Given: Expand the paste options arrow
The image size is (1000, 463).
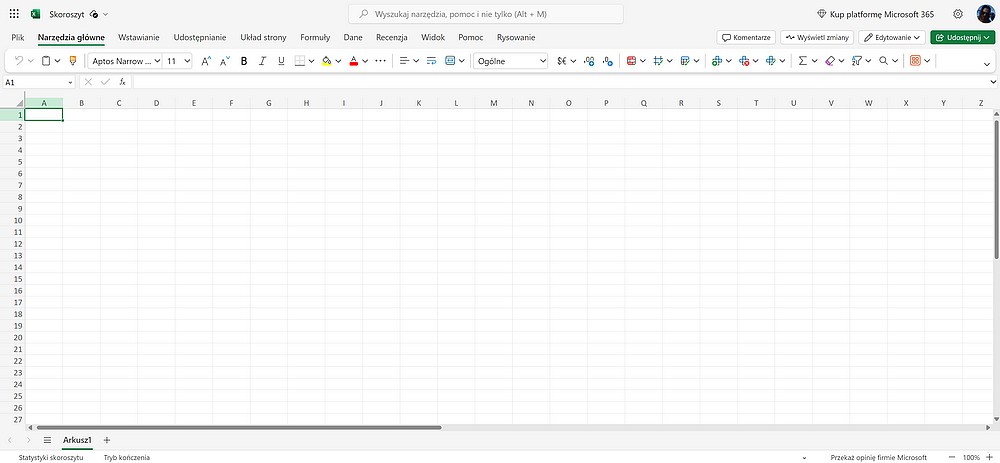Looking at the screenshot, I should click(57, 61).
